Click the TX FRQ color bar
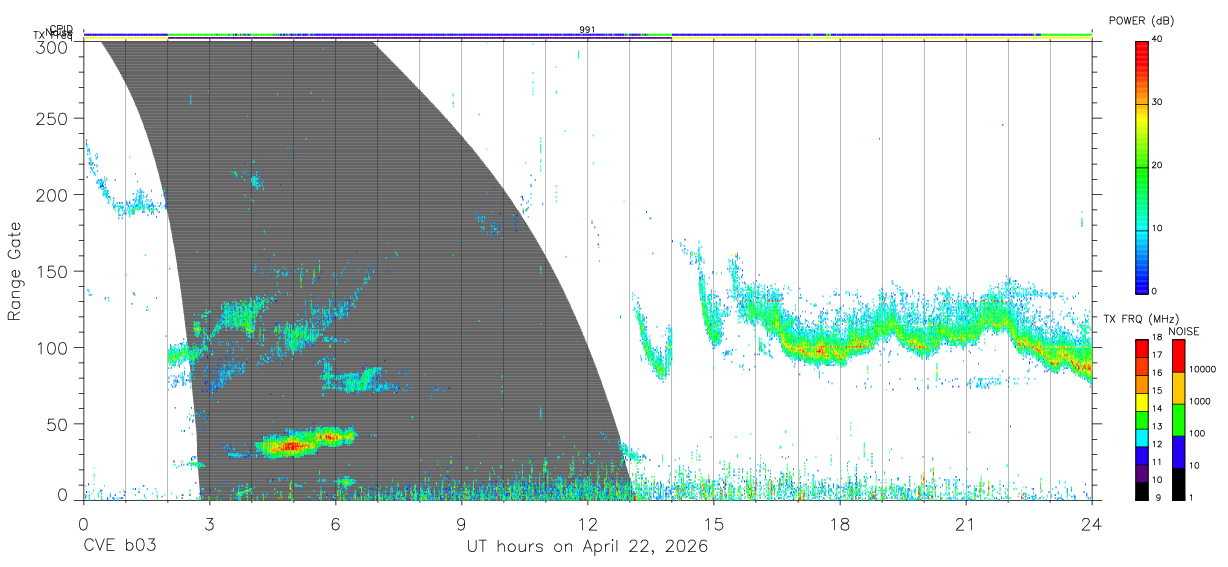The width and height of the screenshot is (1228, 567). tap(1141, 419)
